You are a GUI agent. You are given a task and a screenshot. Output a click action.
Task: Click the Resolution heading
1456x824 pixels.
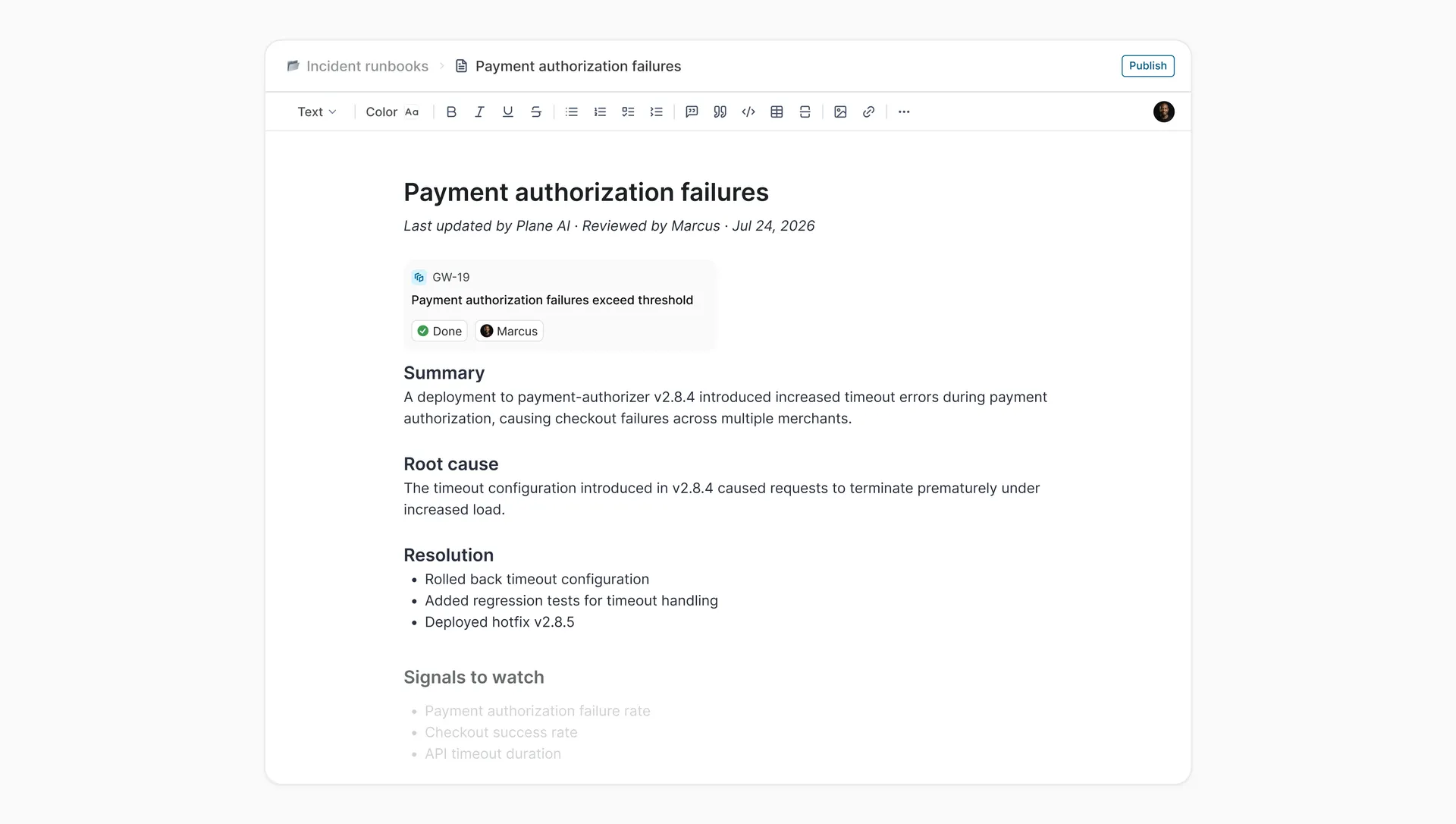(448, 555)
